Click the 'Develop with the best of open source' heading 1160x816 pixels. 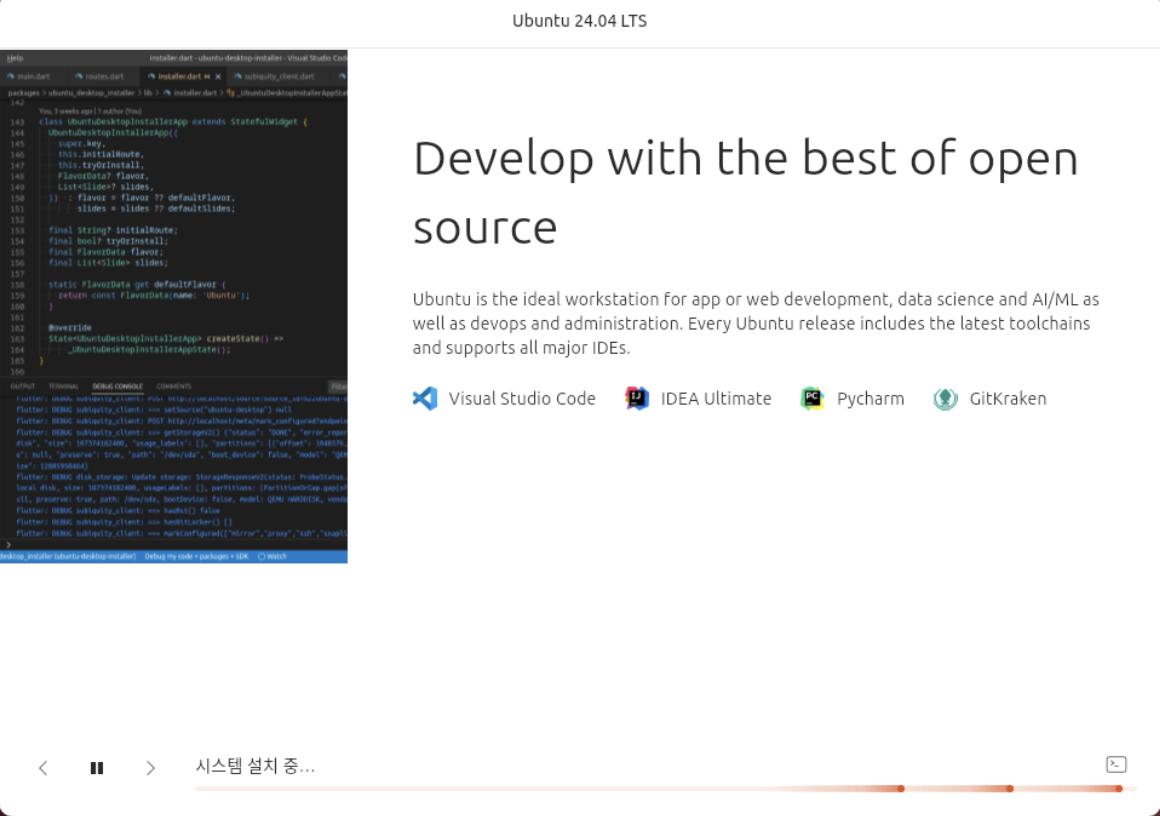745,192
